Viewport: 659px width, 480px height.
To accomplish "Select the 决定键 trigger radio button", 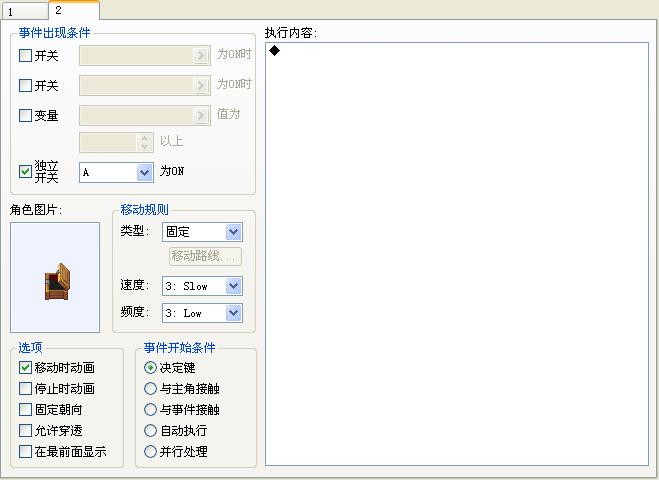I will click(150, 367).
